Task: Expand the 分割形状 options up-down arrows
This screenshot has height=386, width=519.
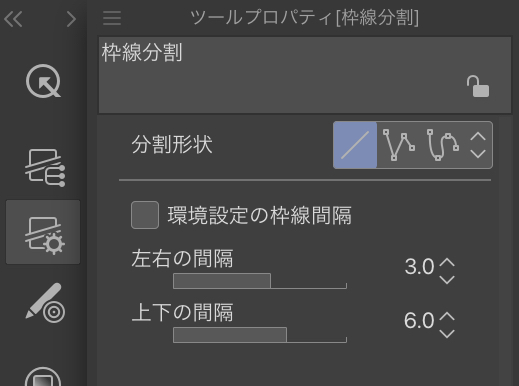Action: 478,145
